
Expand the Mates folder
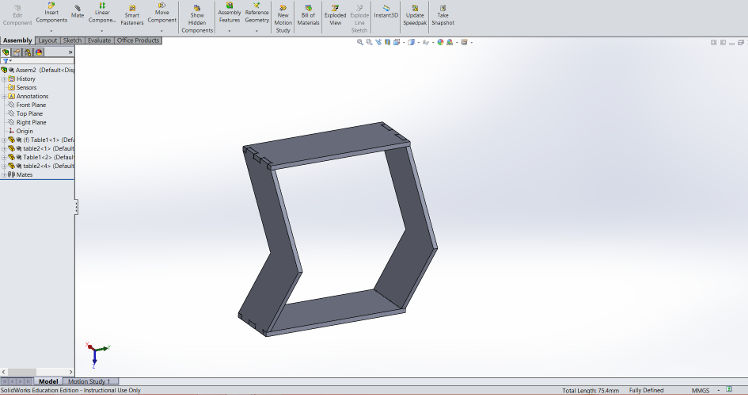4,175
